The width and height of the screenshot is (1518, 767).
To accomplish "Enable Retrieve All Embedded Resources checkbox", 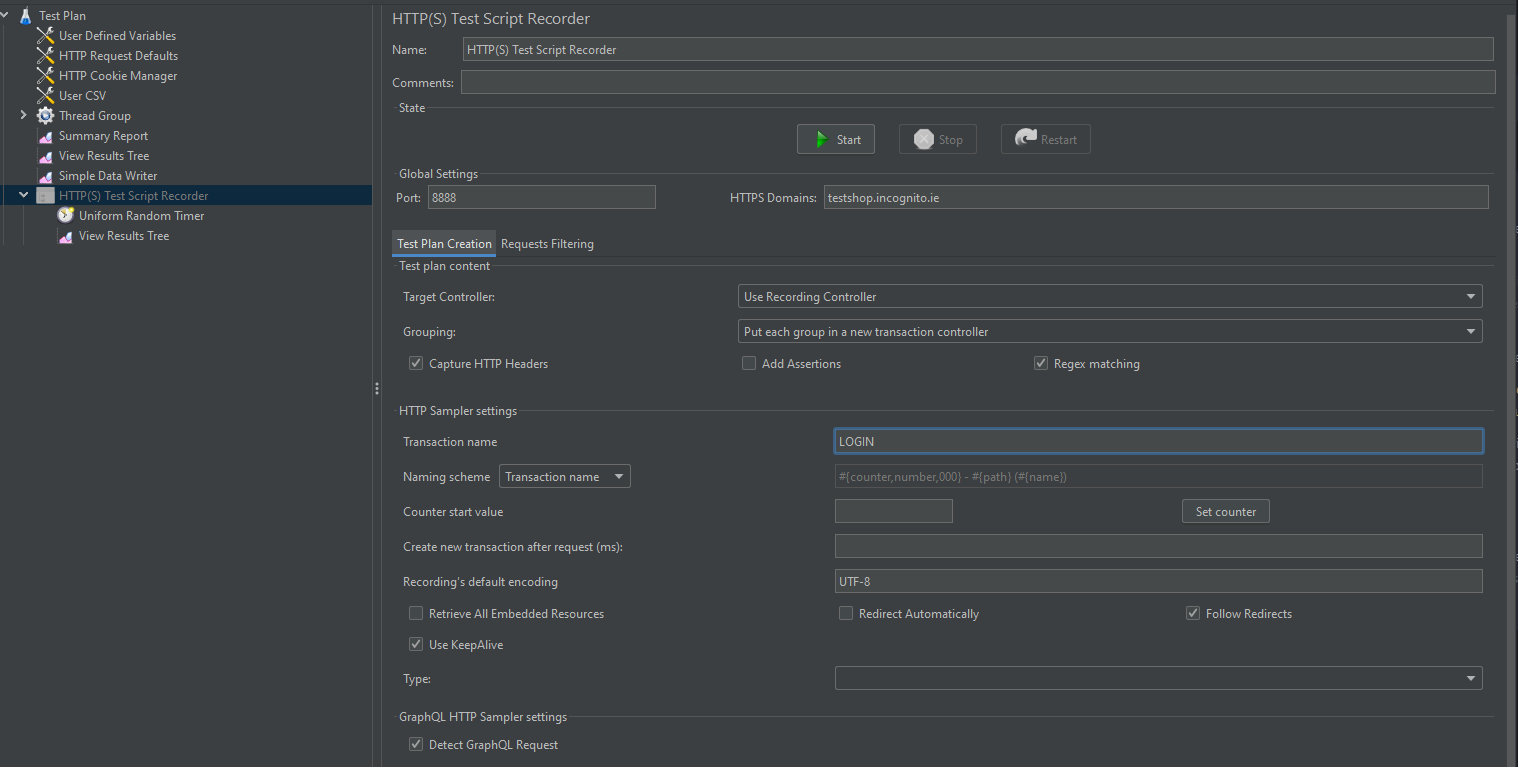I will coord(416,613).
